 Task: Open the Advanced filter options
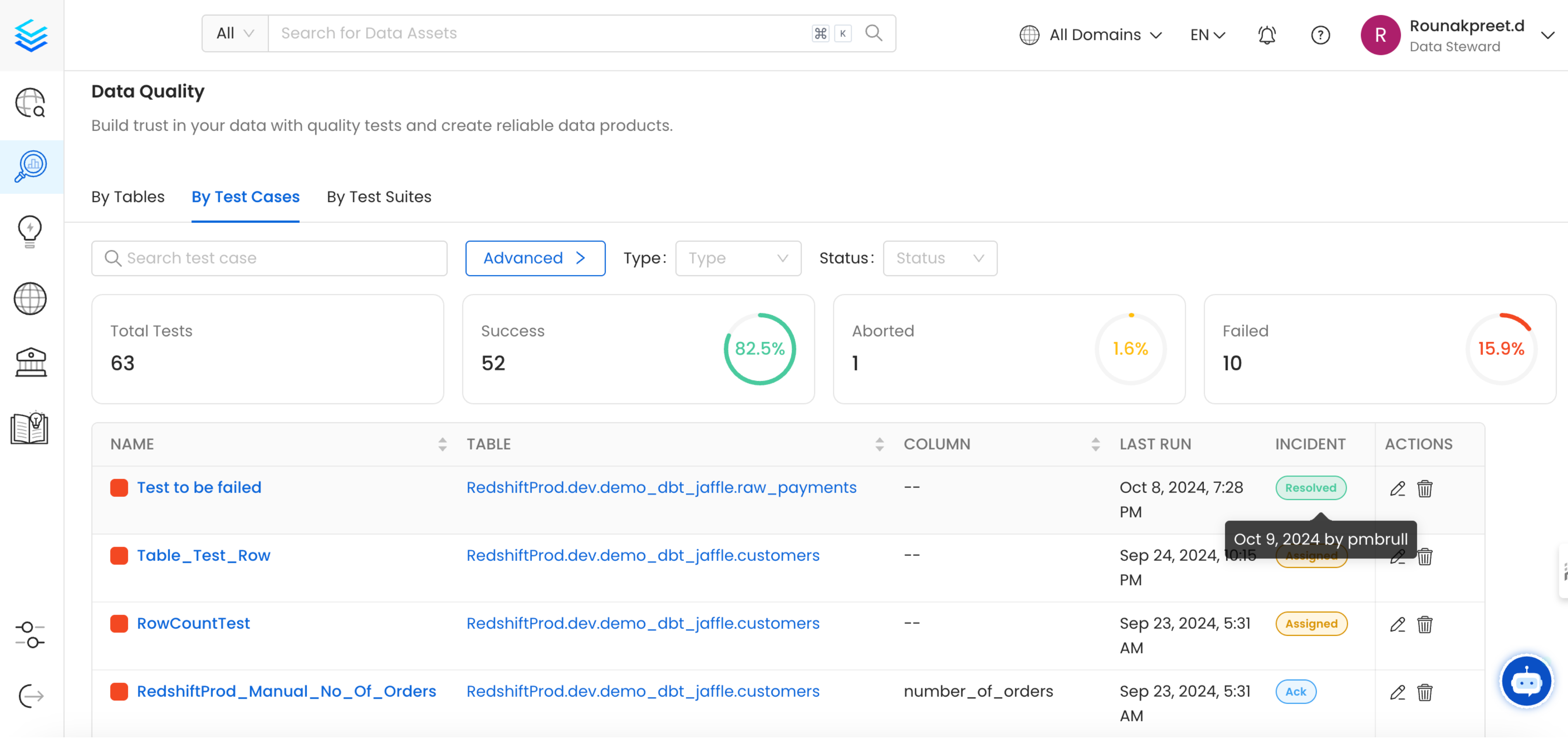click(x=534, y=258)
